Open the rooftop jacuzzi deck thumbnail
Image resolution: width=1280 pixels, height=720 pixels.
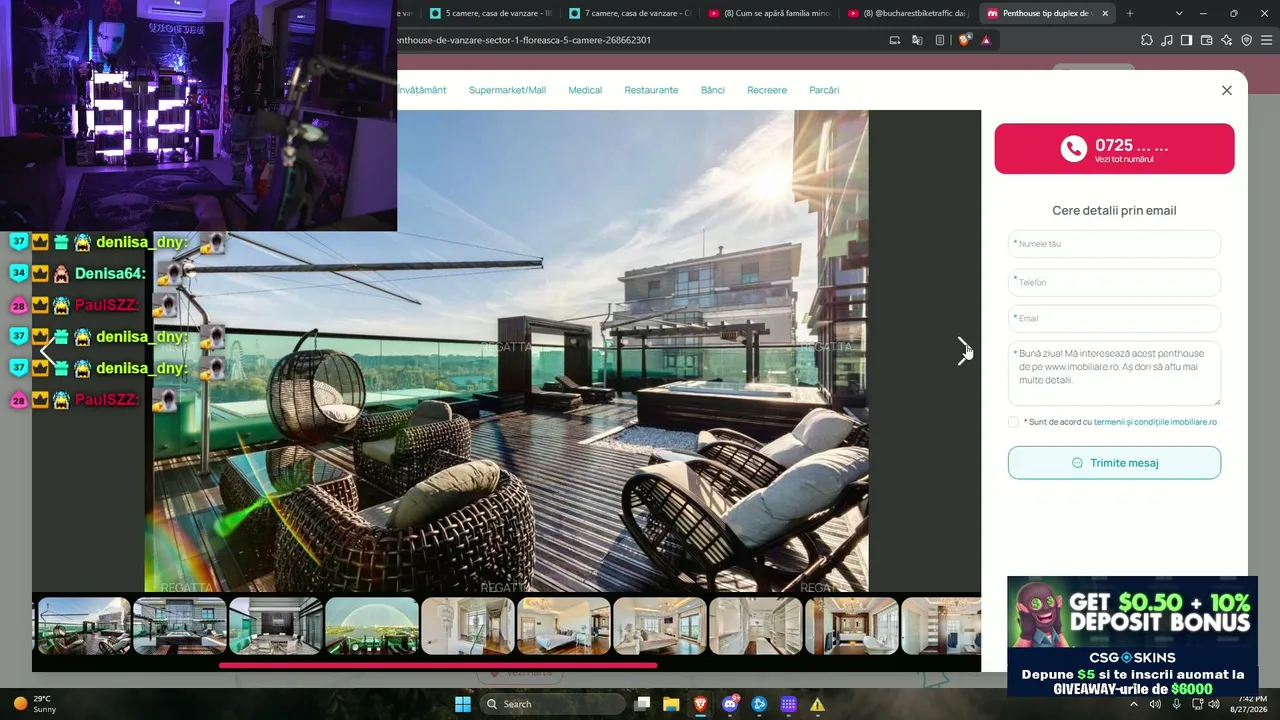point(180,626)
